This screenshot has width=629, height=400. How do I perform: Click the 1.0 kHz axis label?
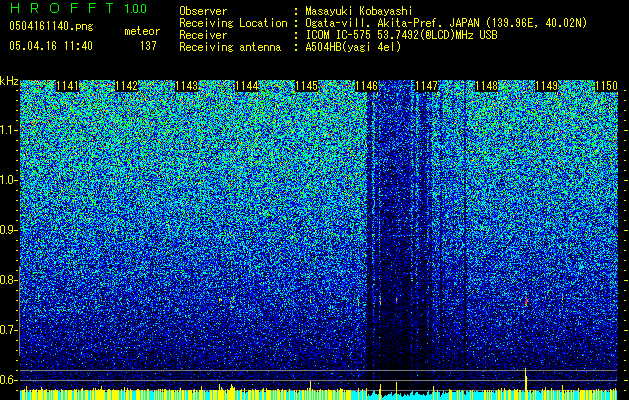8,180
